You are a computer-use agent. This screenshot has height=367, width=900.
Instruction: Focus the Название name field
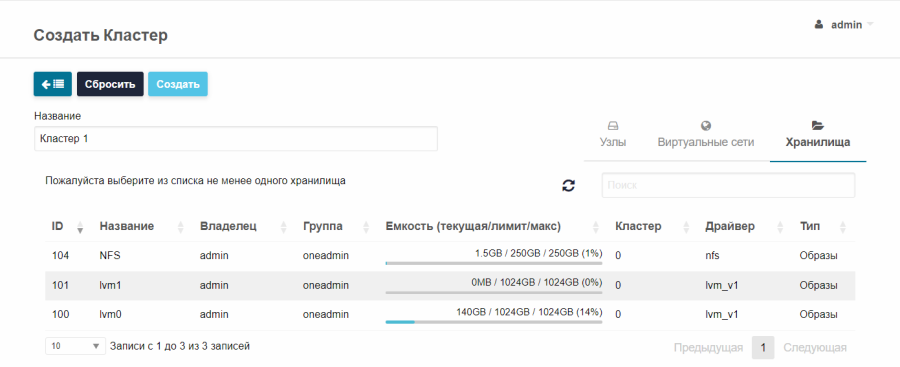236,138
